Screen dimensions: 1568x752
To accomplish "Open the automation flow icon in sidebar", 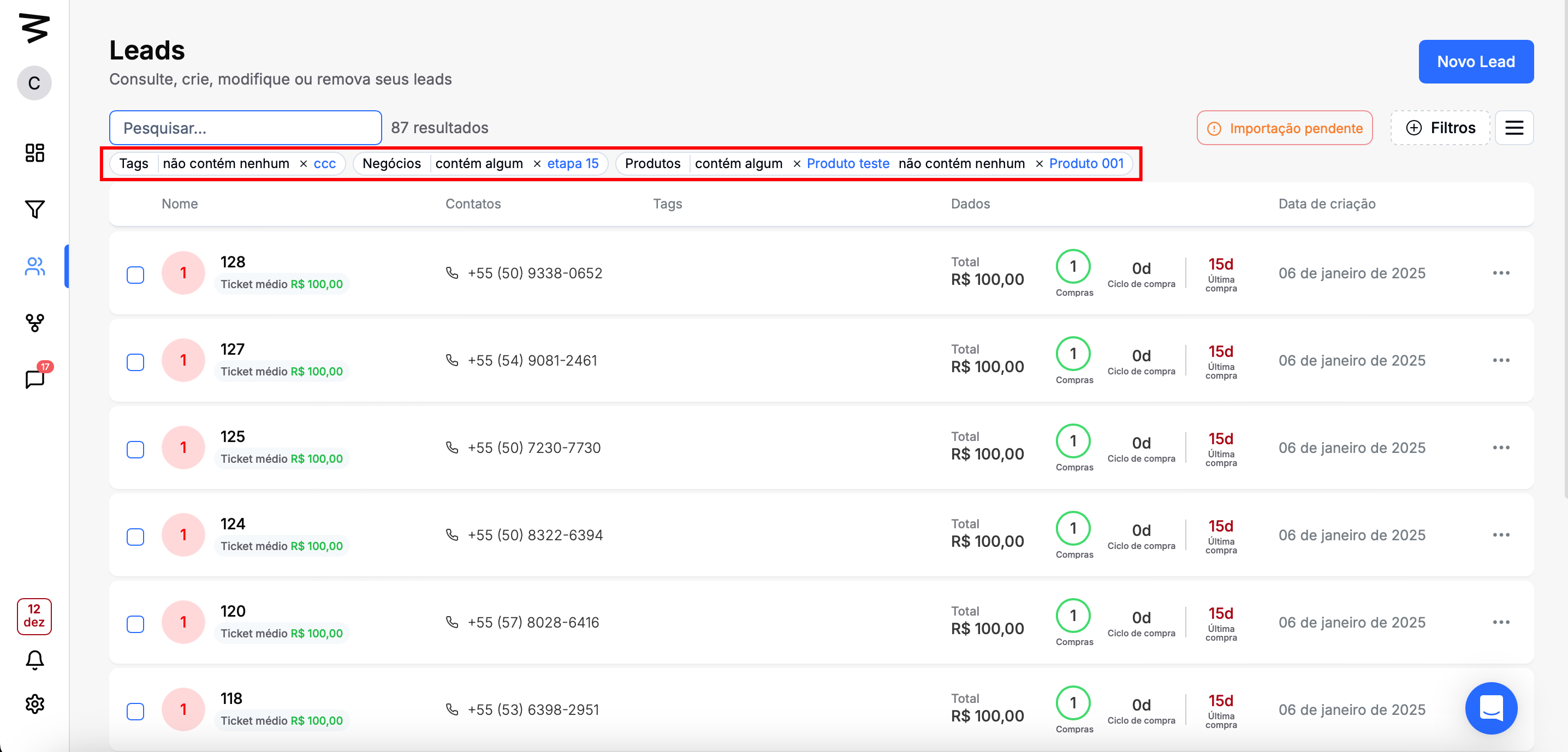I will 35,323.
